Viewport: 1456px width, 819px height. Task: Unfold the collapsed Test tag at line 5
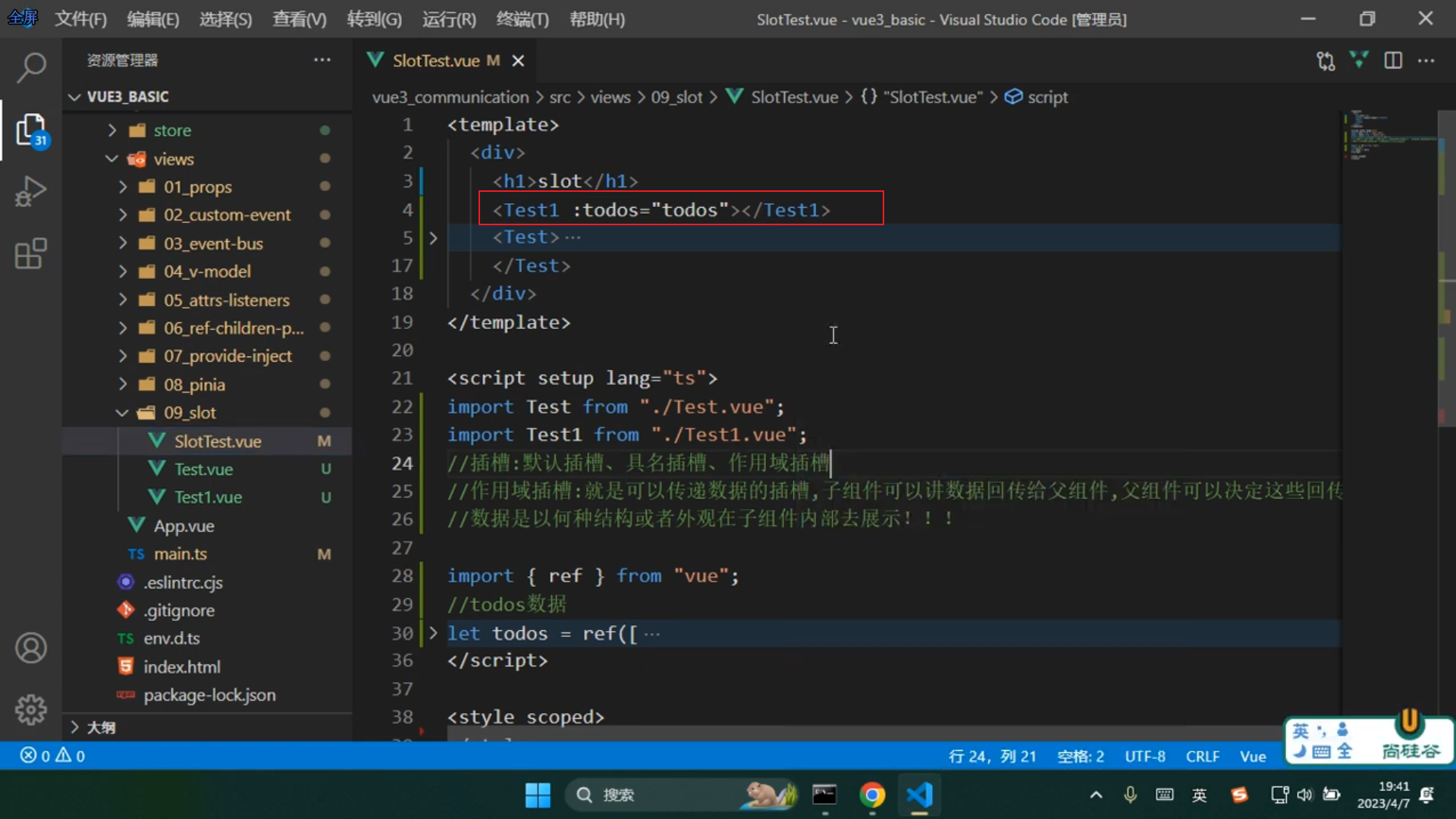pos(433,238)
